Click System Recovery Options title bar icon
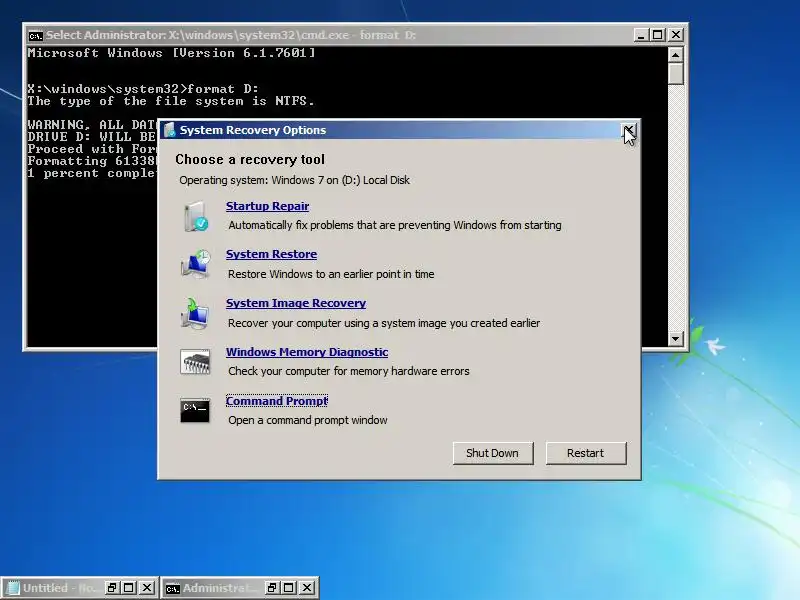The width and height of the screenshot is (800, 600). click(x=170, y=130)
